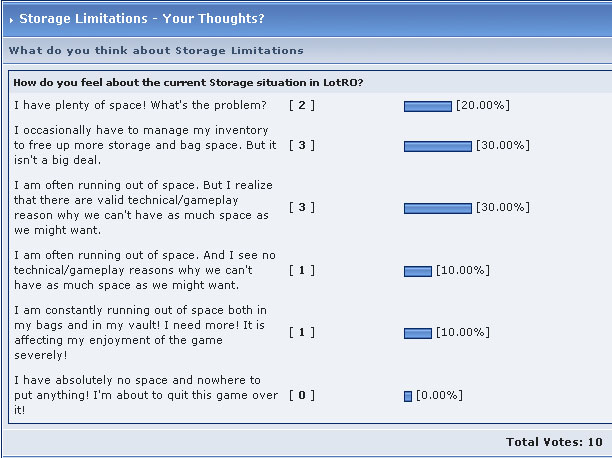Click the 30.00% bar for occasional inventory management
The width and height of the screenshot is (612, 458).
coord(438,146)
